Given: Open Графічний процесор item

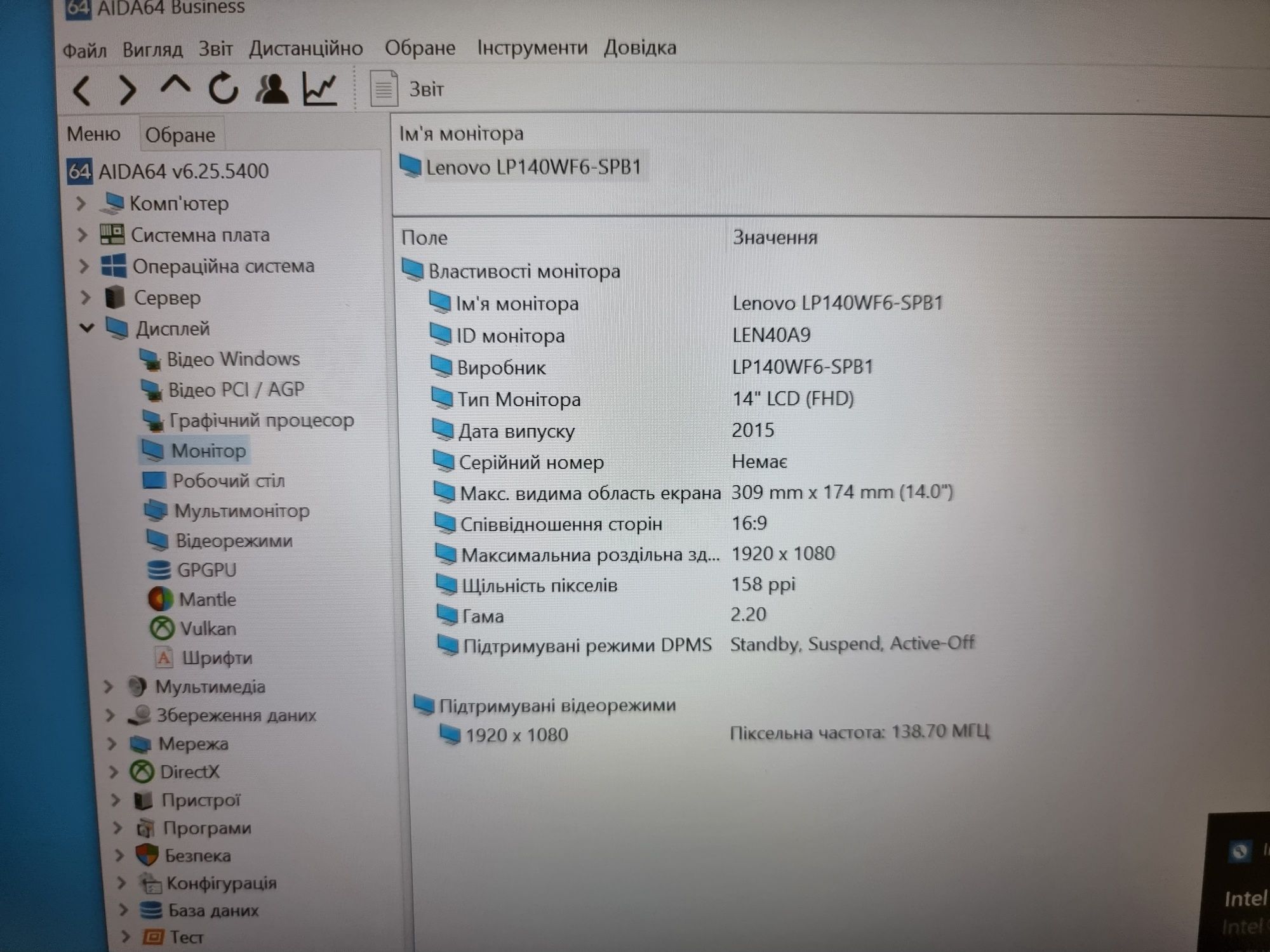Looking at the screenshot, I should [248, 420].
